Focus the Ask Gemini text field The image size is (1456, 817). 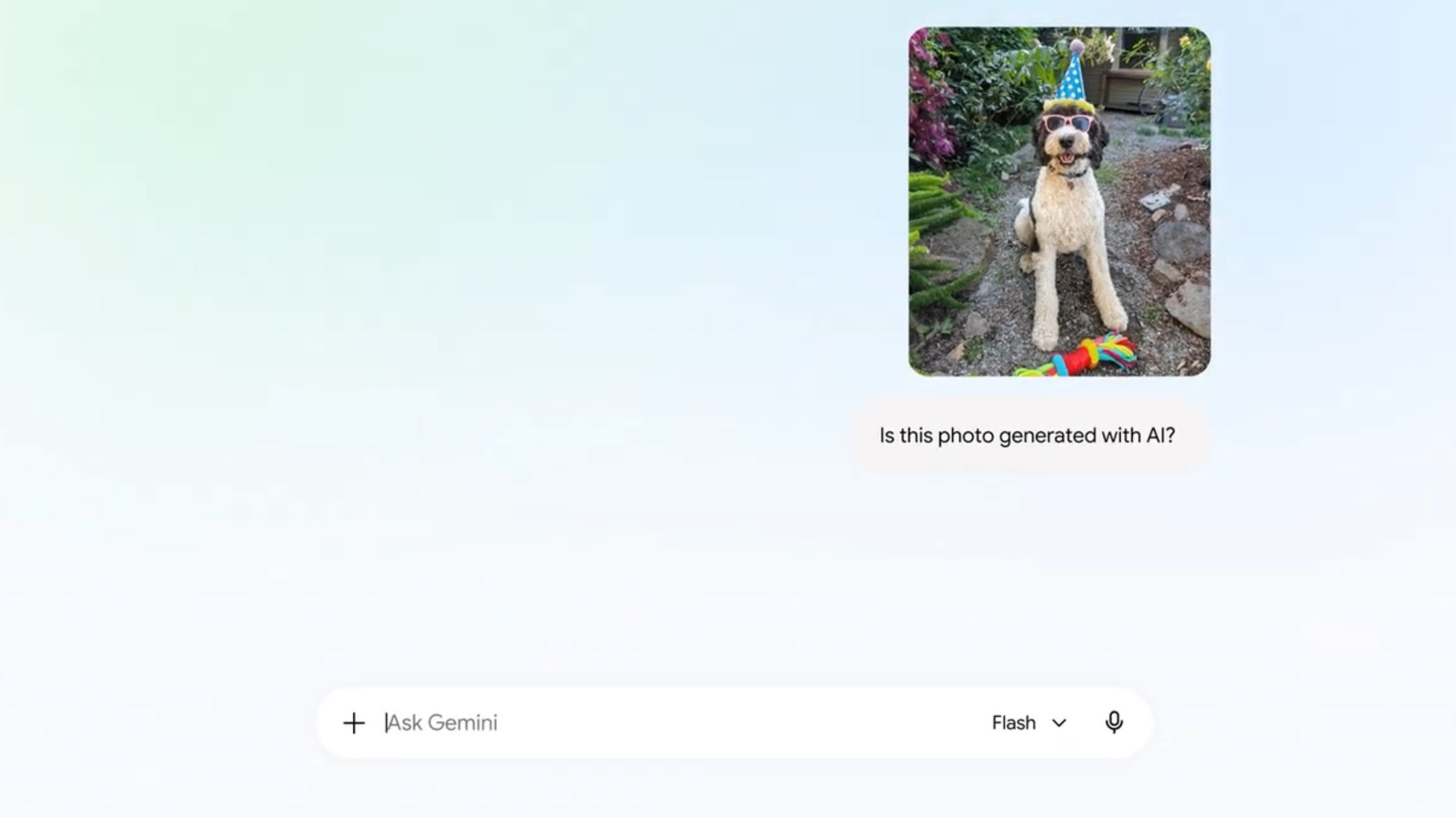673,722
